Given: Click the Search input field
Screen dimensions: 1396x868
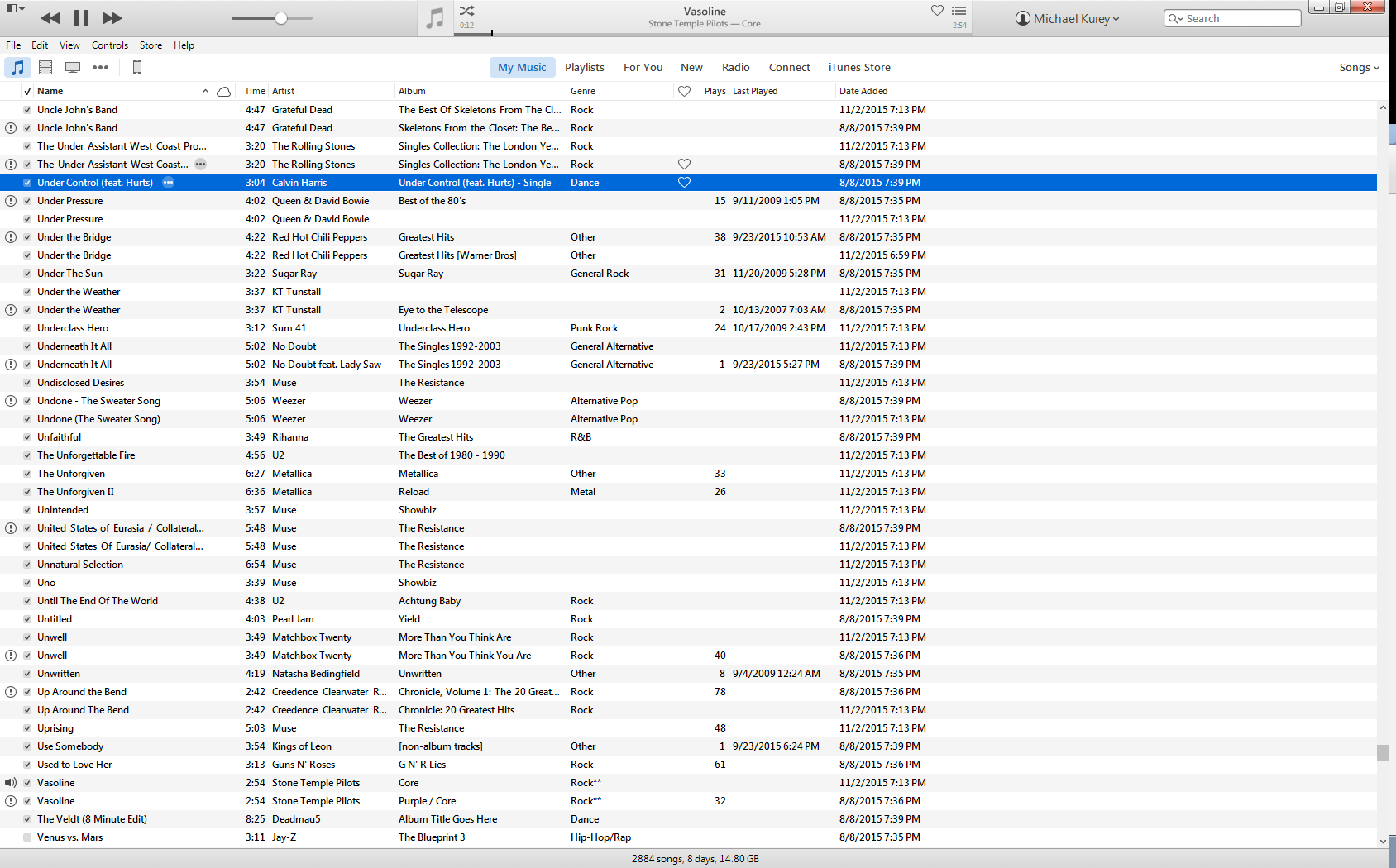Looking at the screenshot, I should point(1232,18).
